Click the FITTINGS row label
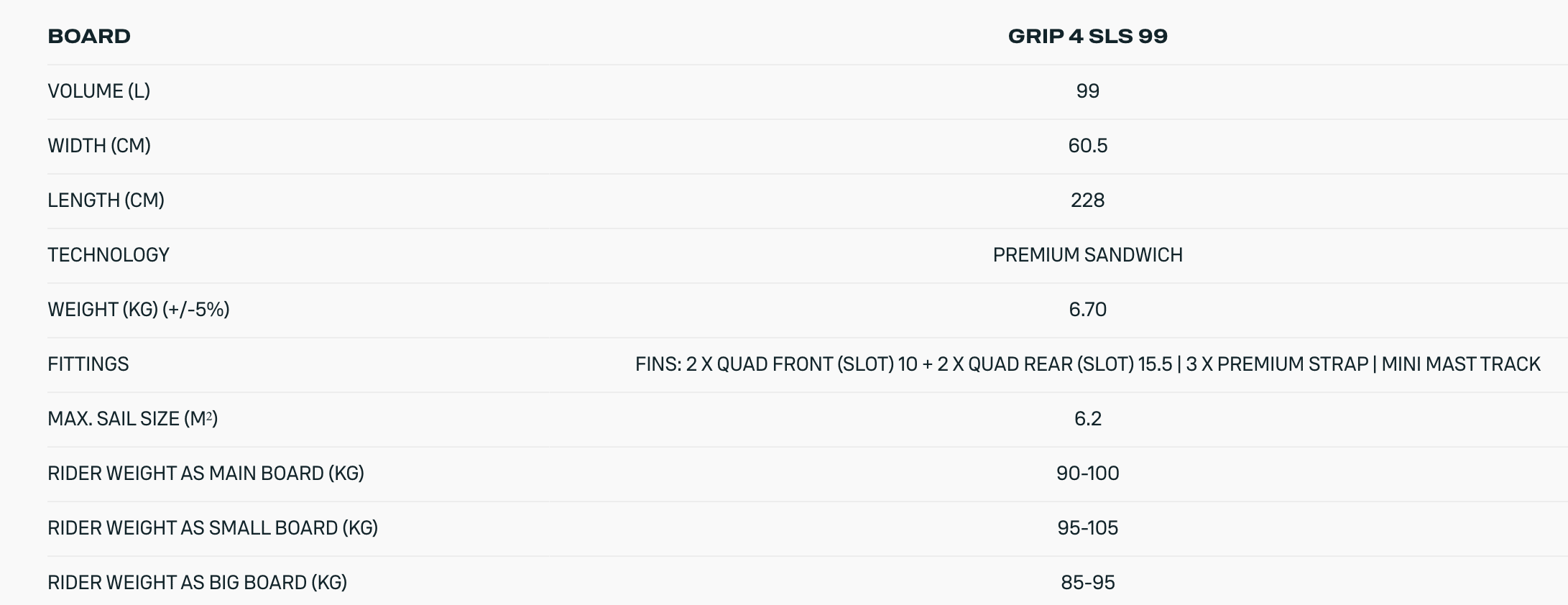 [x=88, y=364]
